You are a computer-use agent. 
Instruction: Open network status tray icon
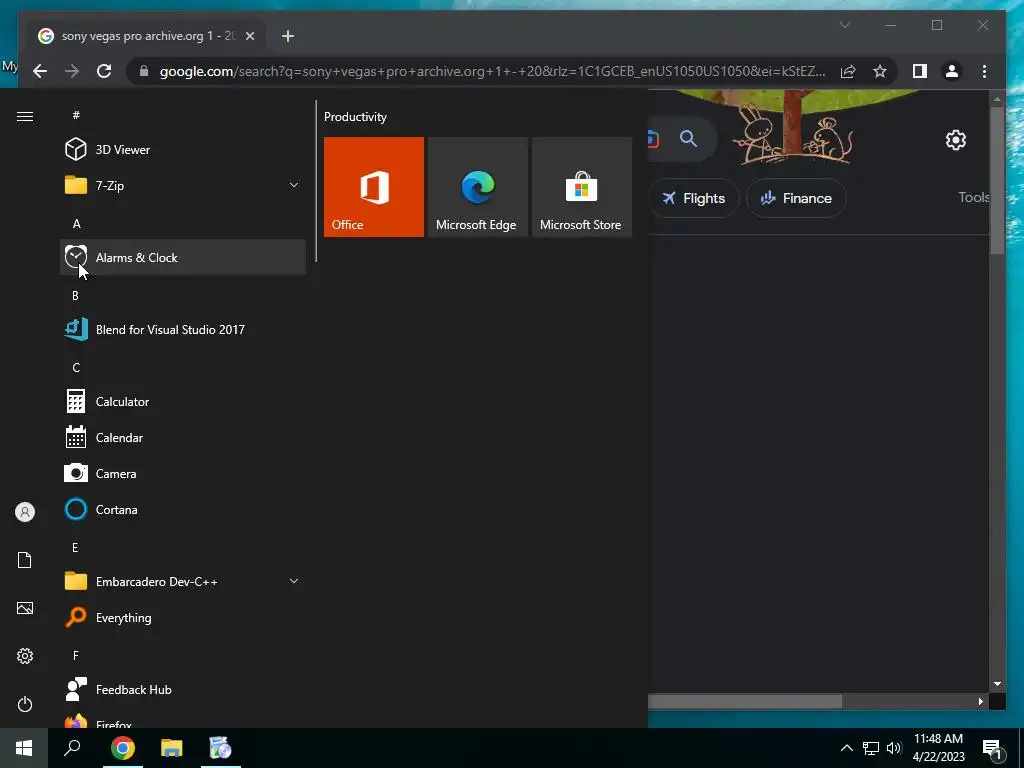[871, 748]
